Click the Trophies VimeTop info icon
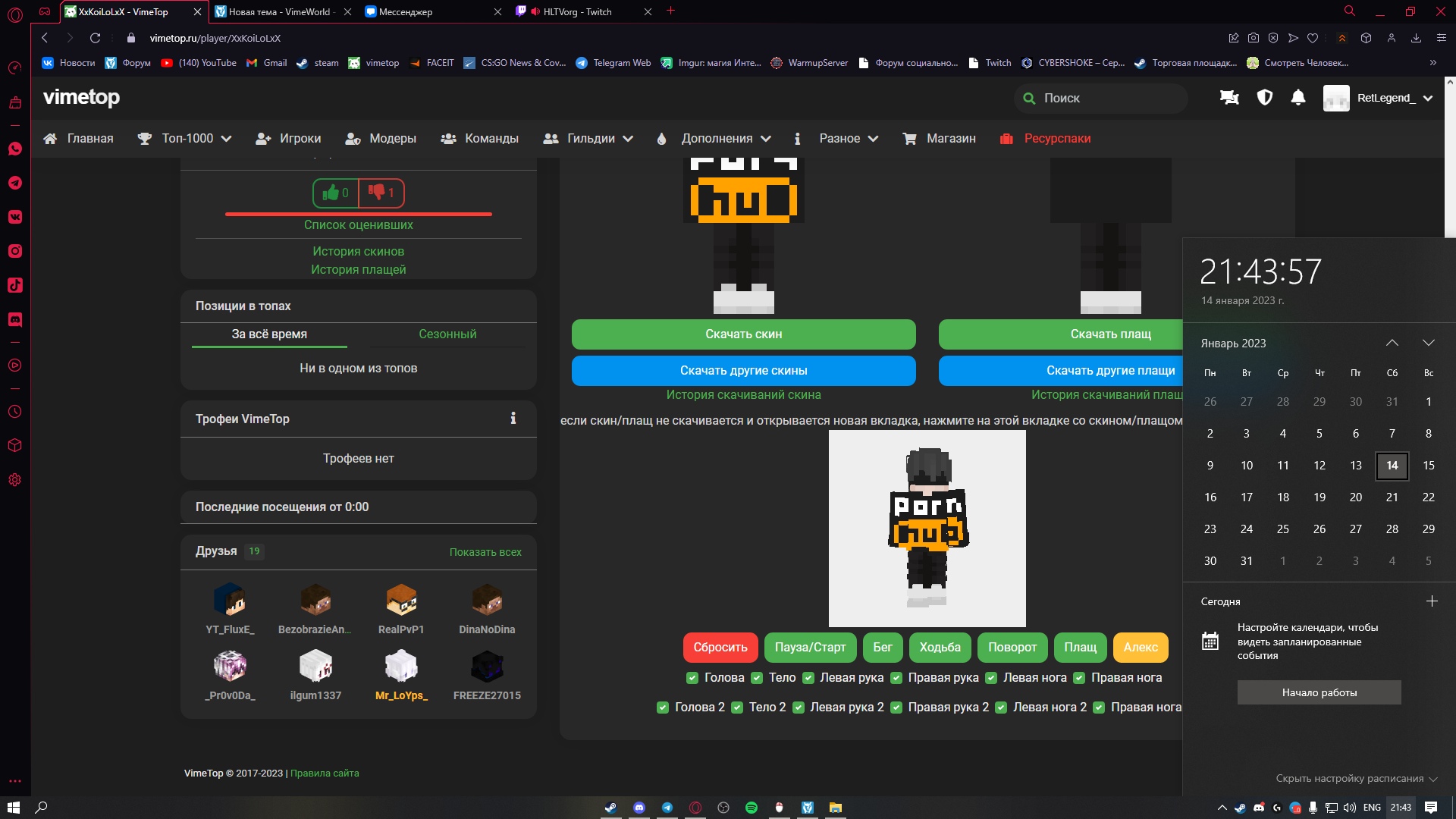This screenshot has width=1456, height=819. coord(513,419)
